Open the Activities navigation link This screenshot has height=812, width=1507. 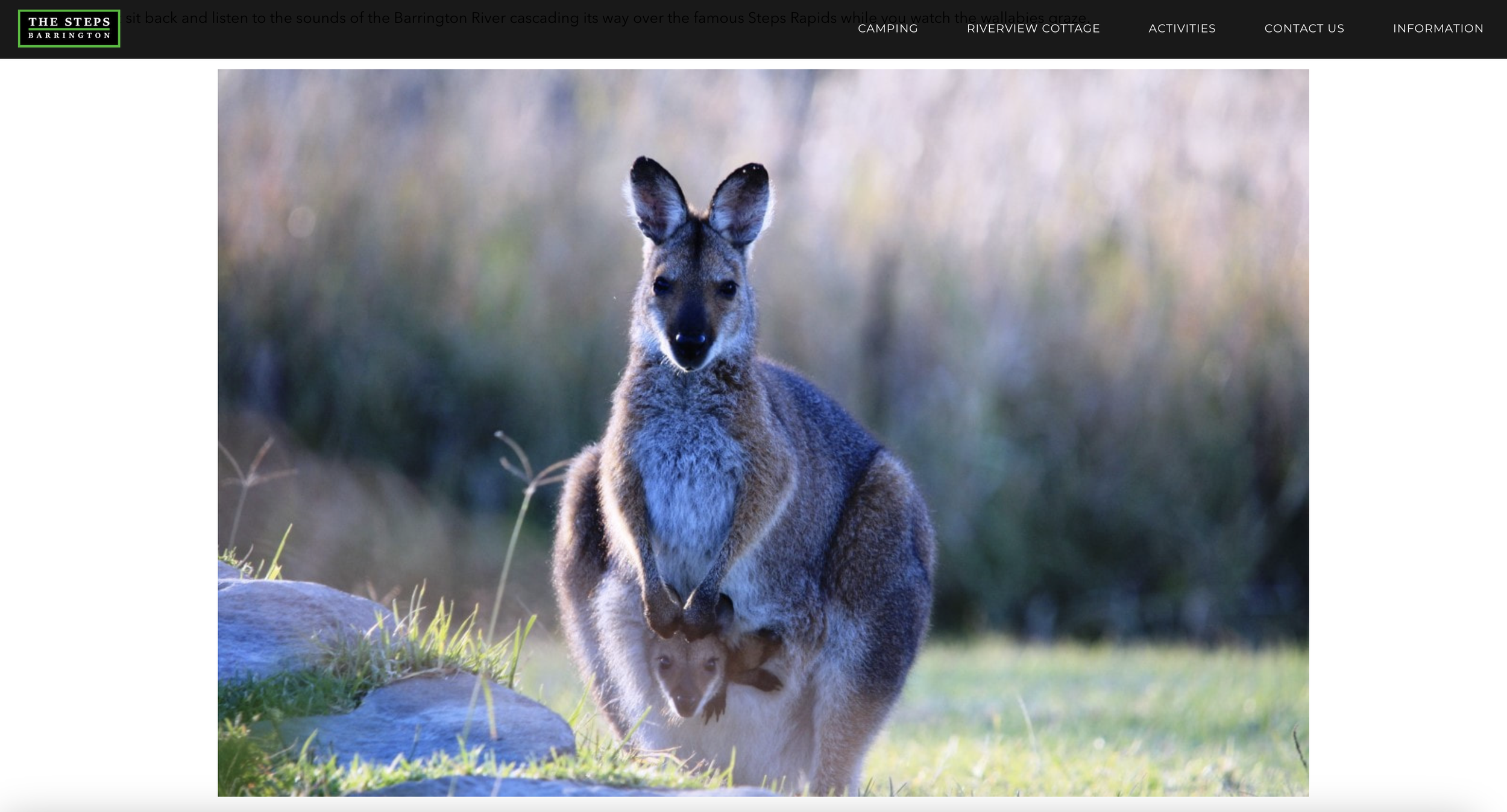(1181, 28)
